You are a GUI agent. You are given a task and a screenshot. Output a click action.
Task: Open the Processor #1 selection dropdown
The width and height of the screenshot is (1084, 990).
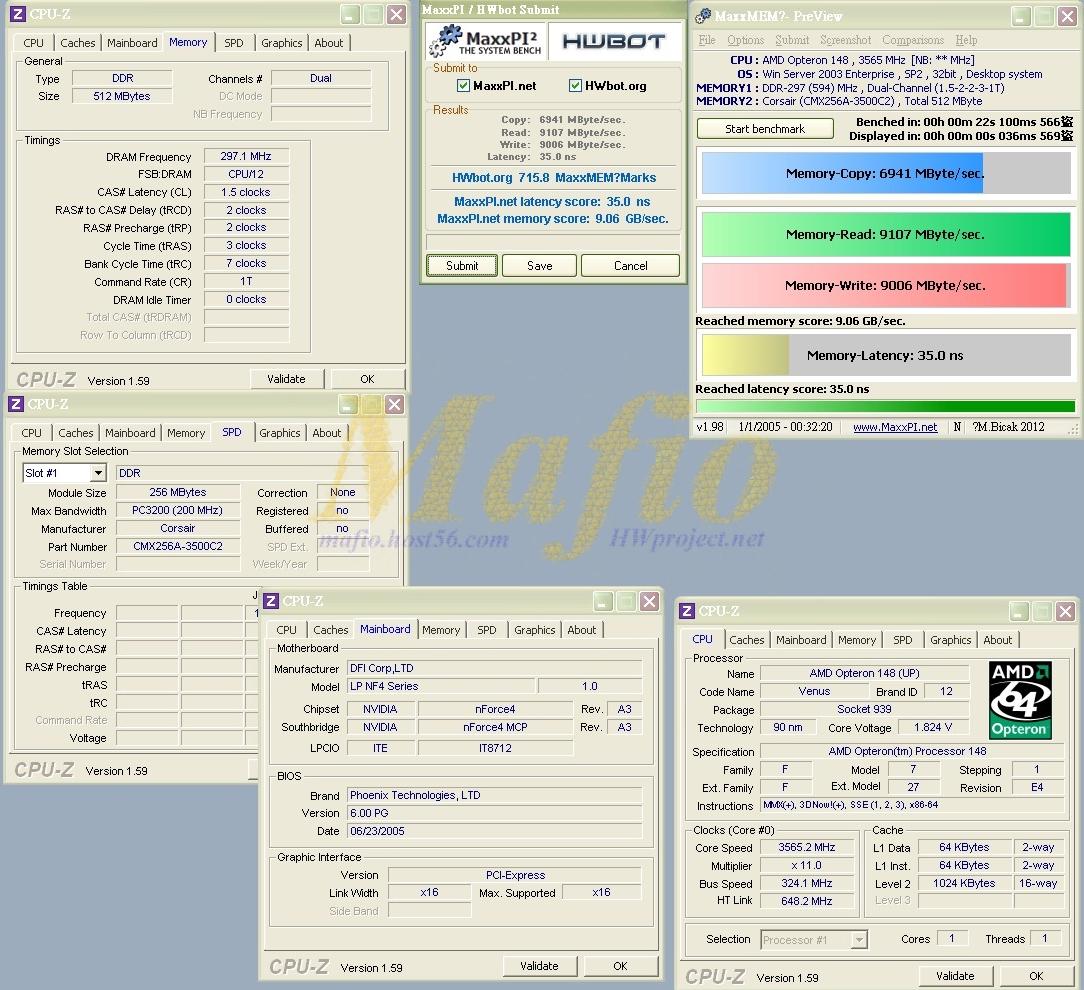point(859,940)
